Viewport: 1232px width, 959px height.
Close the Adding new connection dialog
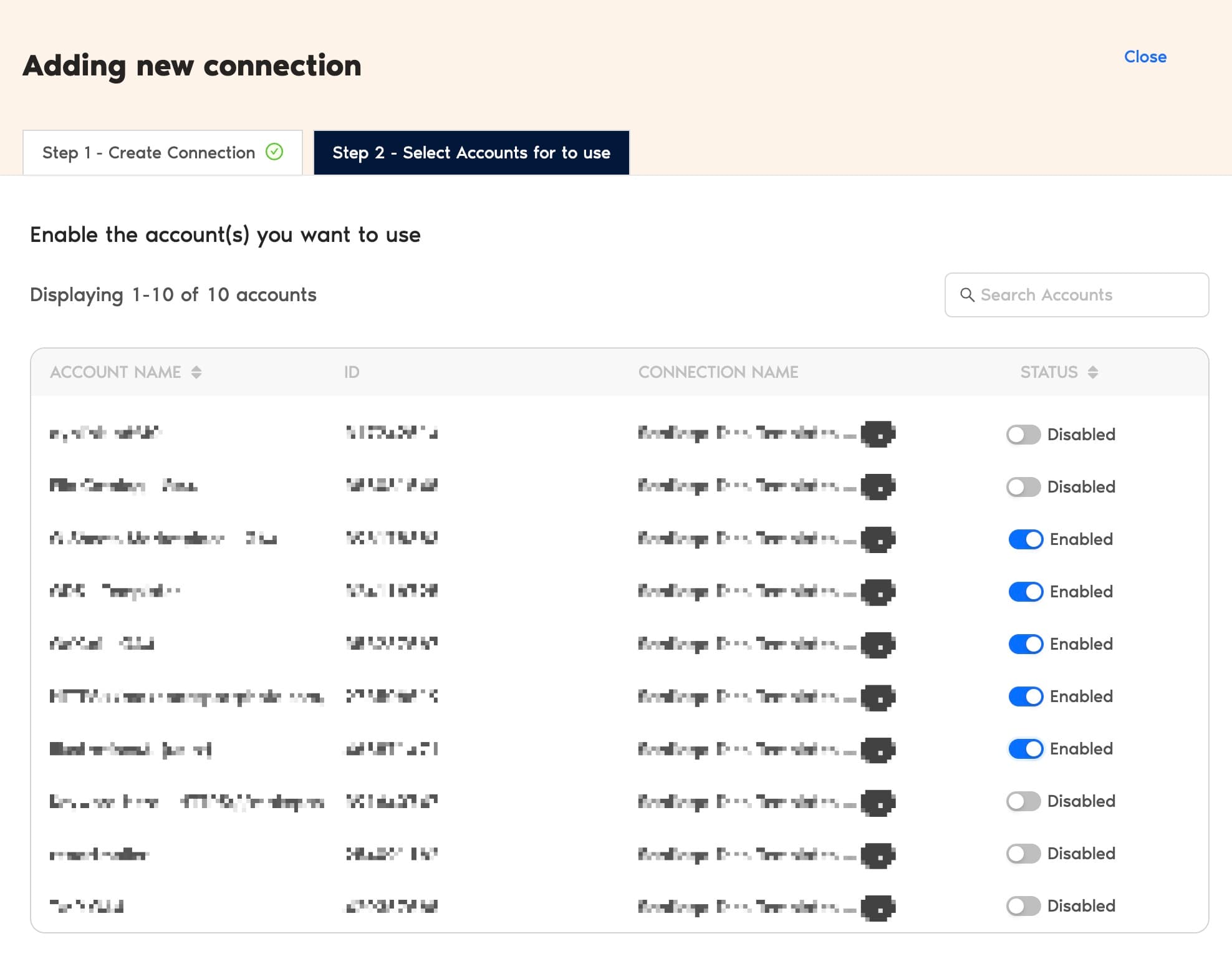[x=1145, y=57]
